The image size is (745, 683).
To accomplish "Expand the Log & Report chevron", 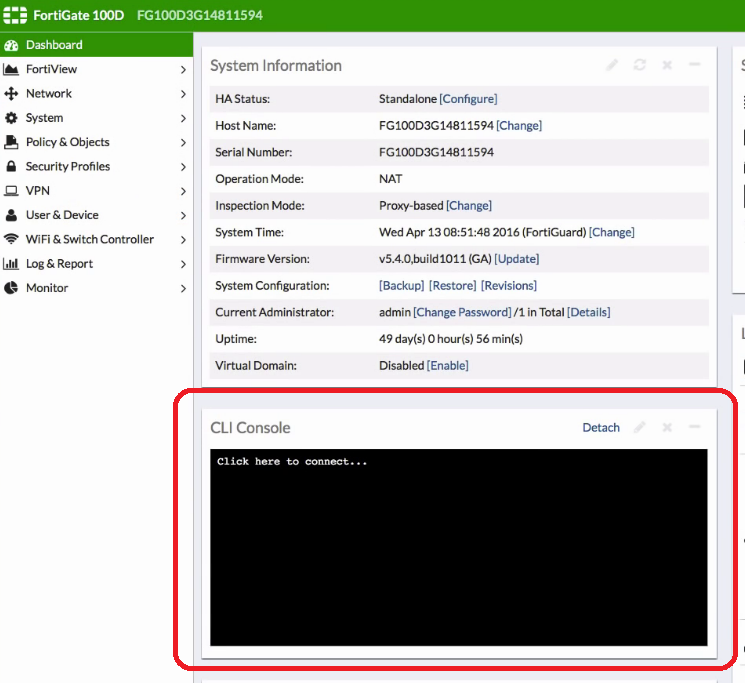I will [x=183, y=264].
